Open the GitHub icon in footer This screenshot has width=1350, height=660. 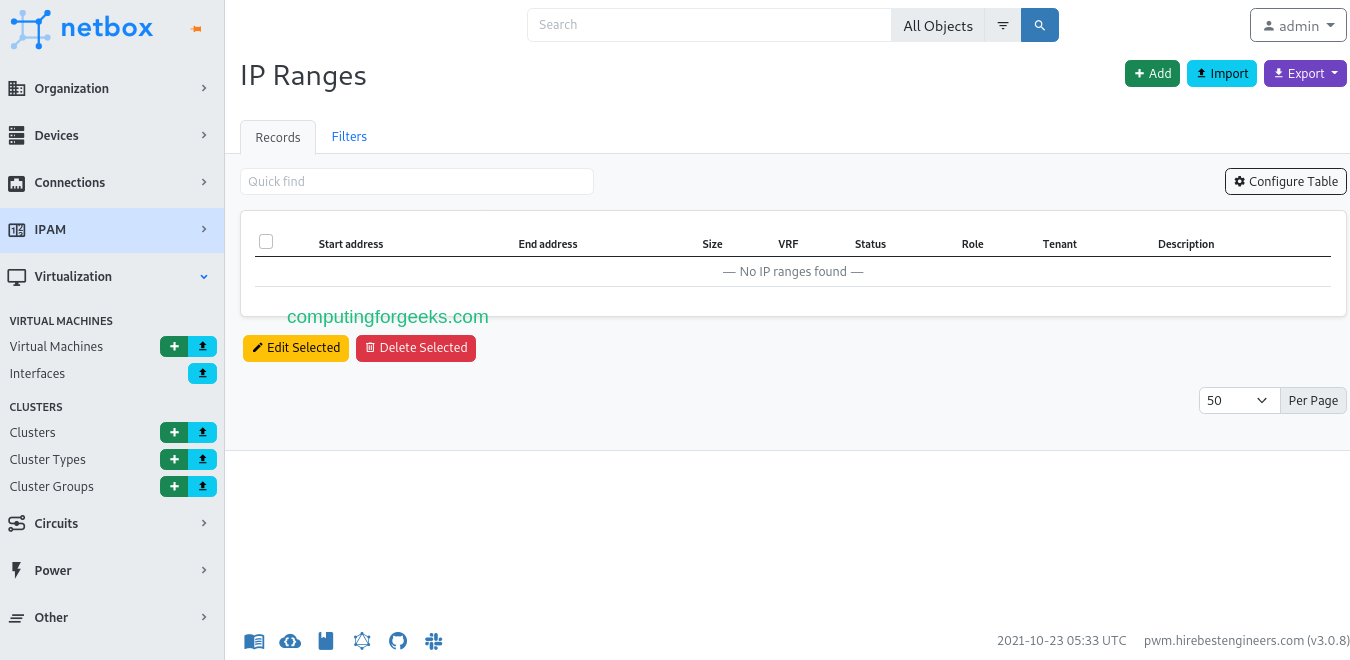[x=398, y=641]
